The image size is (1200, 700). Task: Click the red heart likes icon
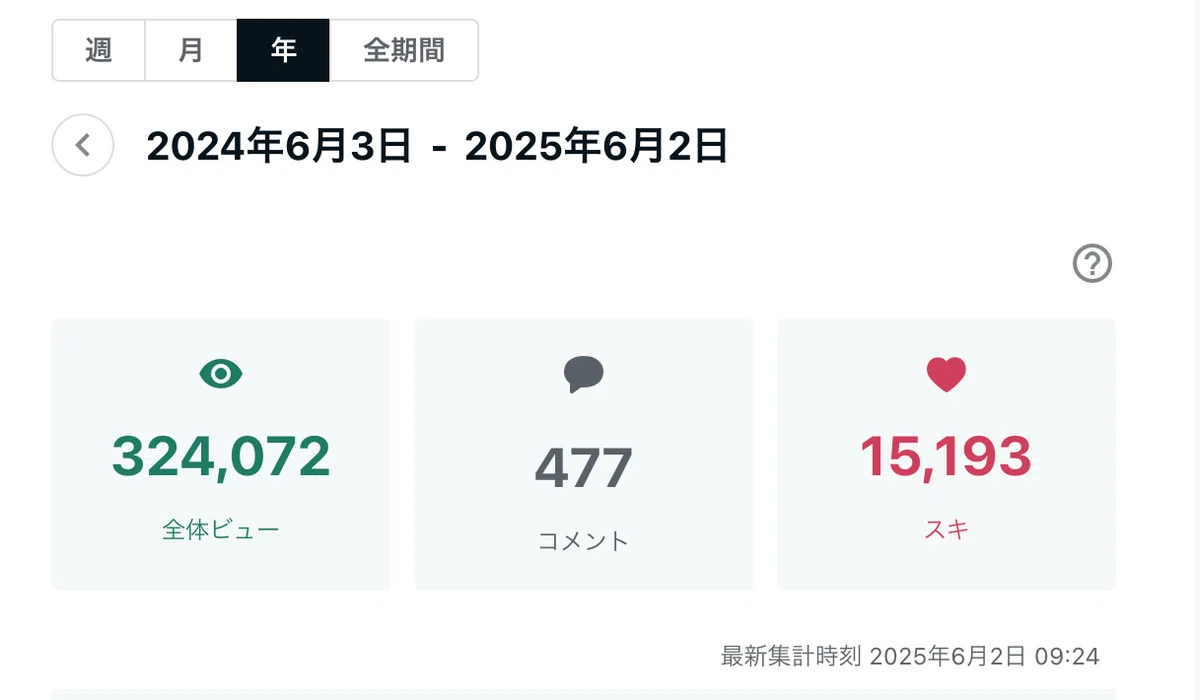pyautogui.click(x=946, y=375)
